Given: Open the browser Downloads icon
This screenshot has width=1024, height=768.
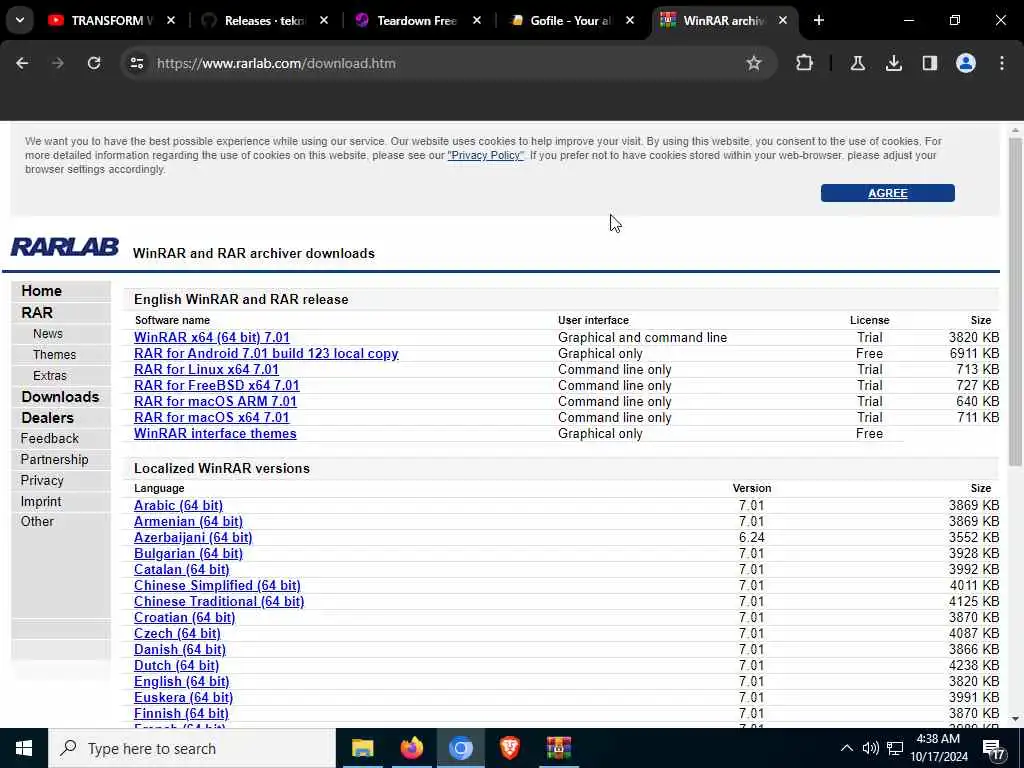Looking at the screenshot, I should (893, 63).
